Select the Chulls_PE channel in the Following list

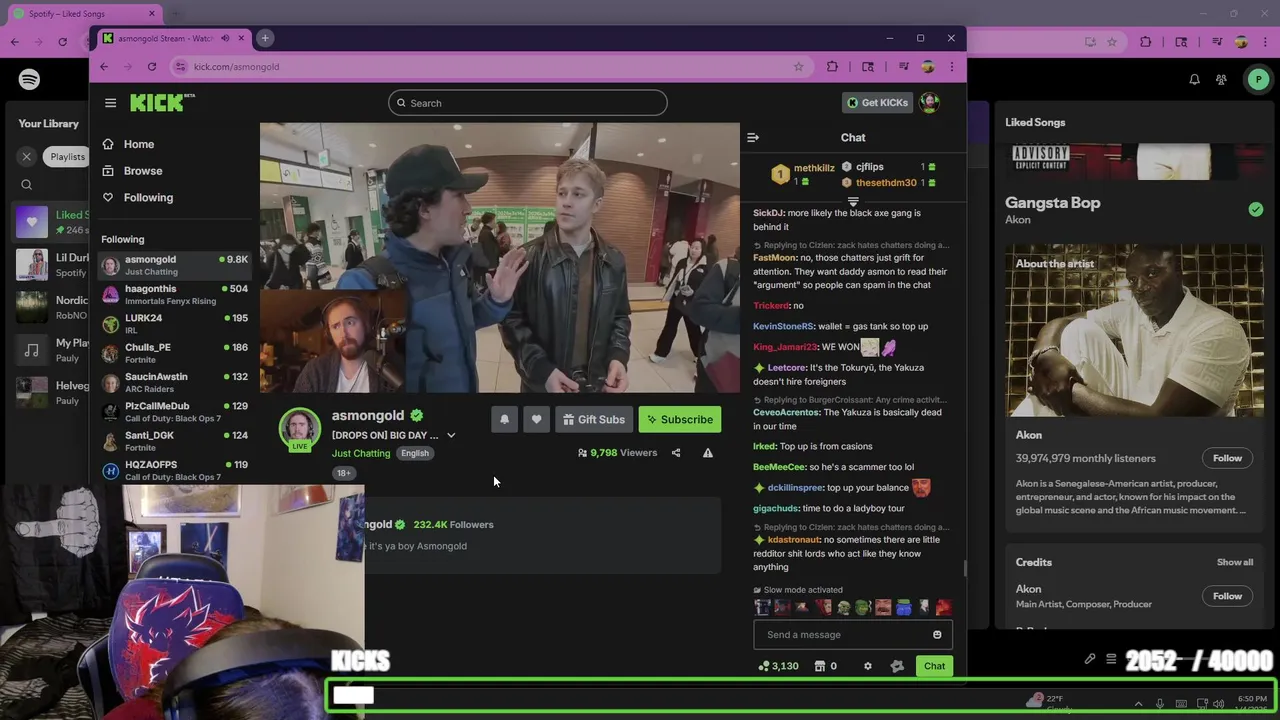pos(174,353)
